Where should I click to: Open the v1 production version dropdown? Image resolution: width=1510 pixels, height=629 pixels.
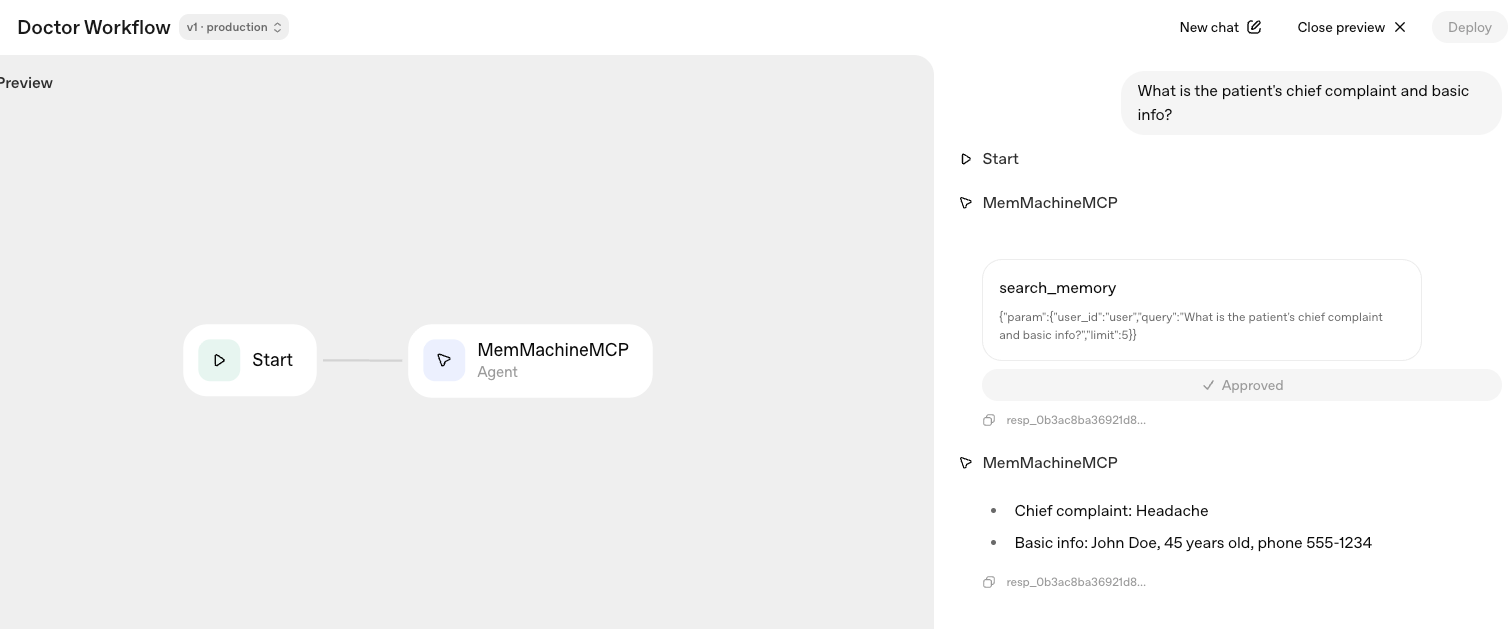point(234,27)
